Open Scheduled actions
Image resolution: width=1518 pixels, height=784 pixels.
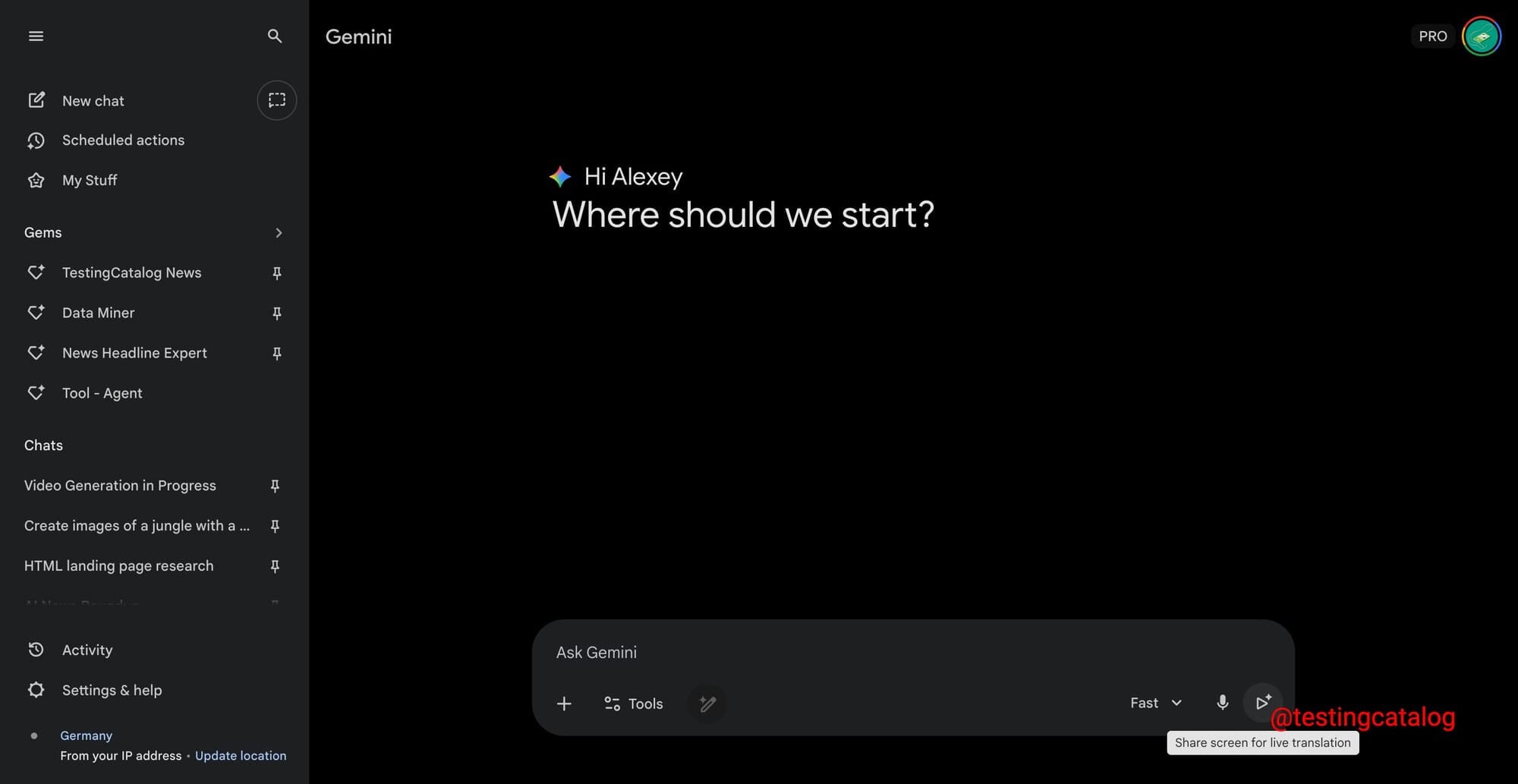pyautogui.click(x=123, y=140)
